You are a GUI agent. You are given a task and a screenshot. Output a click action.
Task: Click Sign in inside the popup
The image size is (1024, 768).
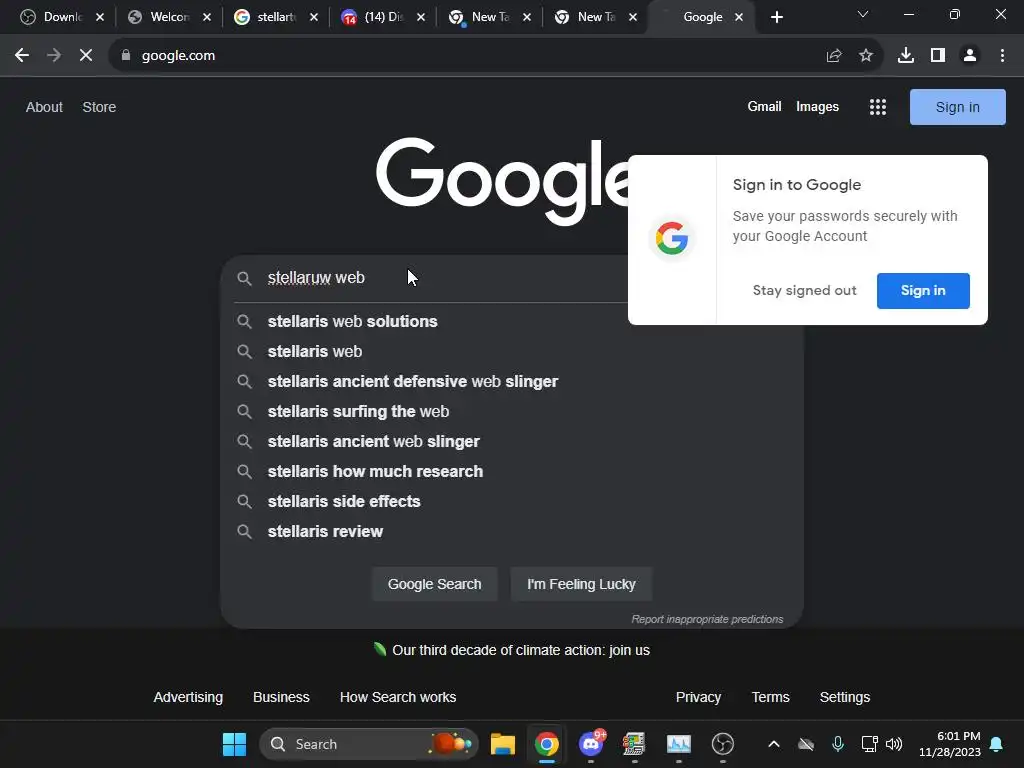tap(923, 291)
